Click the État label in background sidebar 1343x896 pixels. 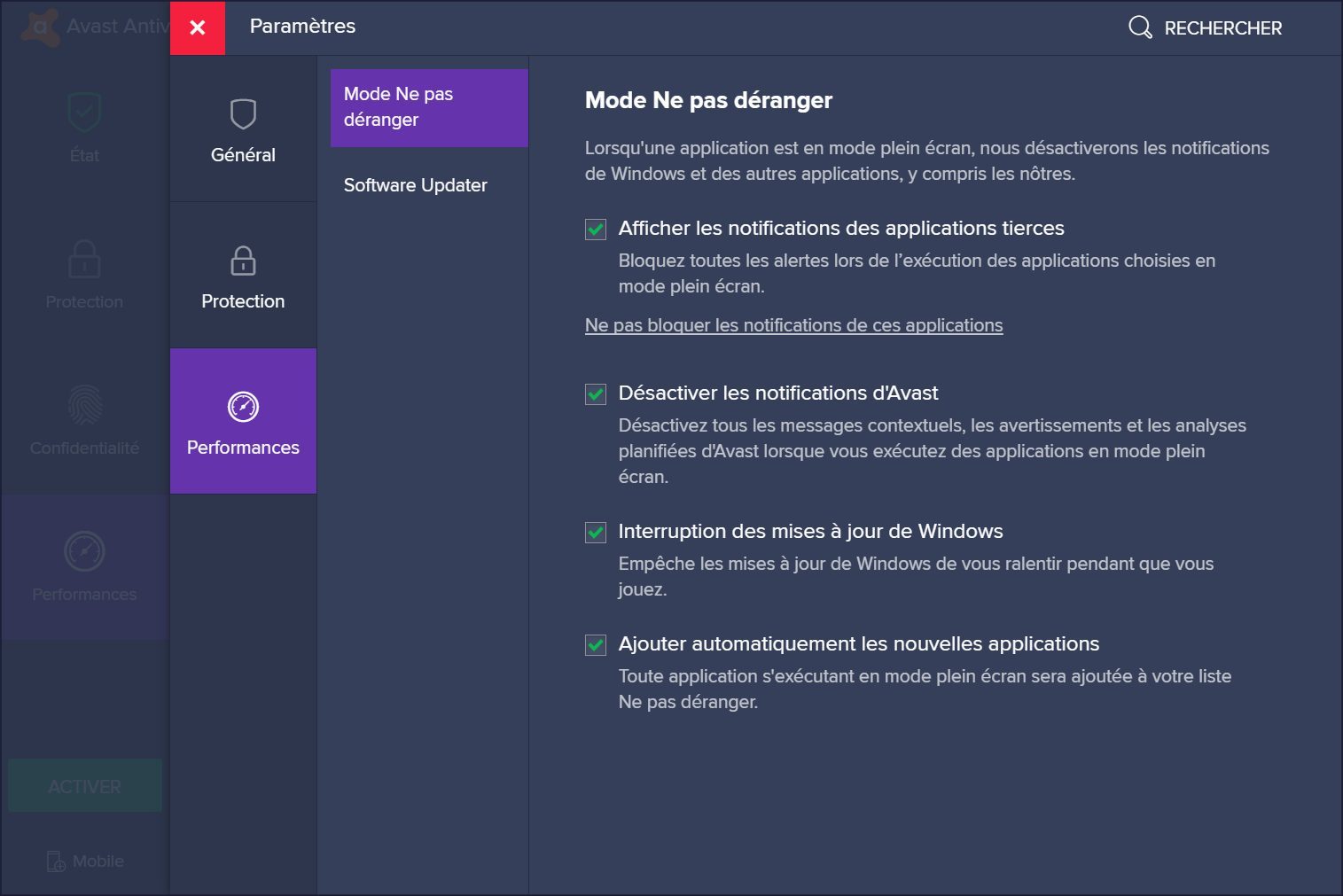(84, 155)
